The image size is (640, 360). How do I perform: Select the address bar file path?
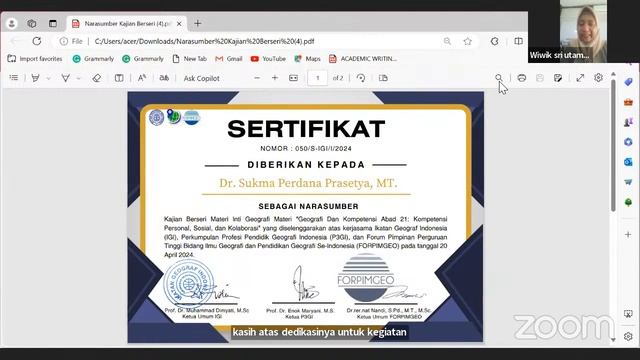pos(204,41)
